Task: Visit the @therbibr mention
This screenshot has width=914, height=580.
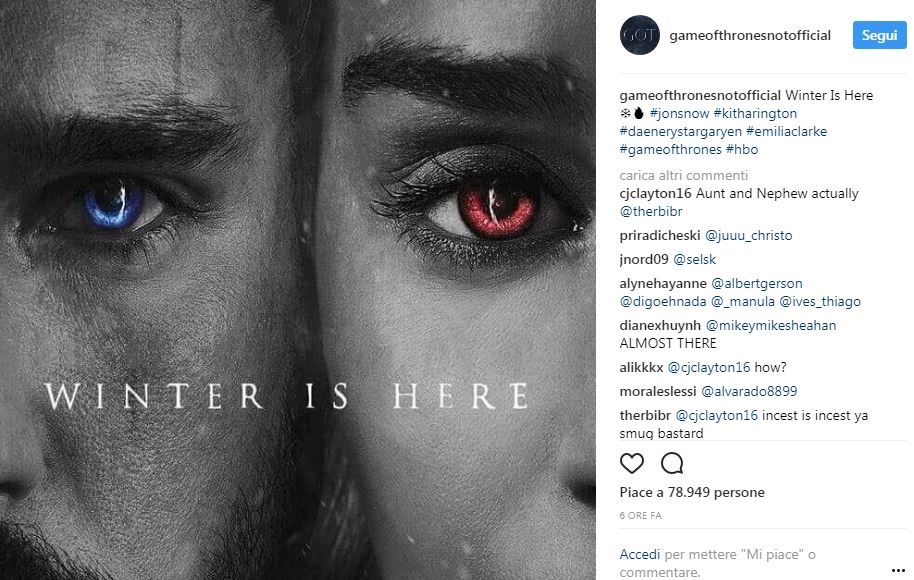Action: click(x=651, y=212)
